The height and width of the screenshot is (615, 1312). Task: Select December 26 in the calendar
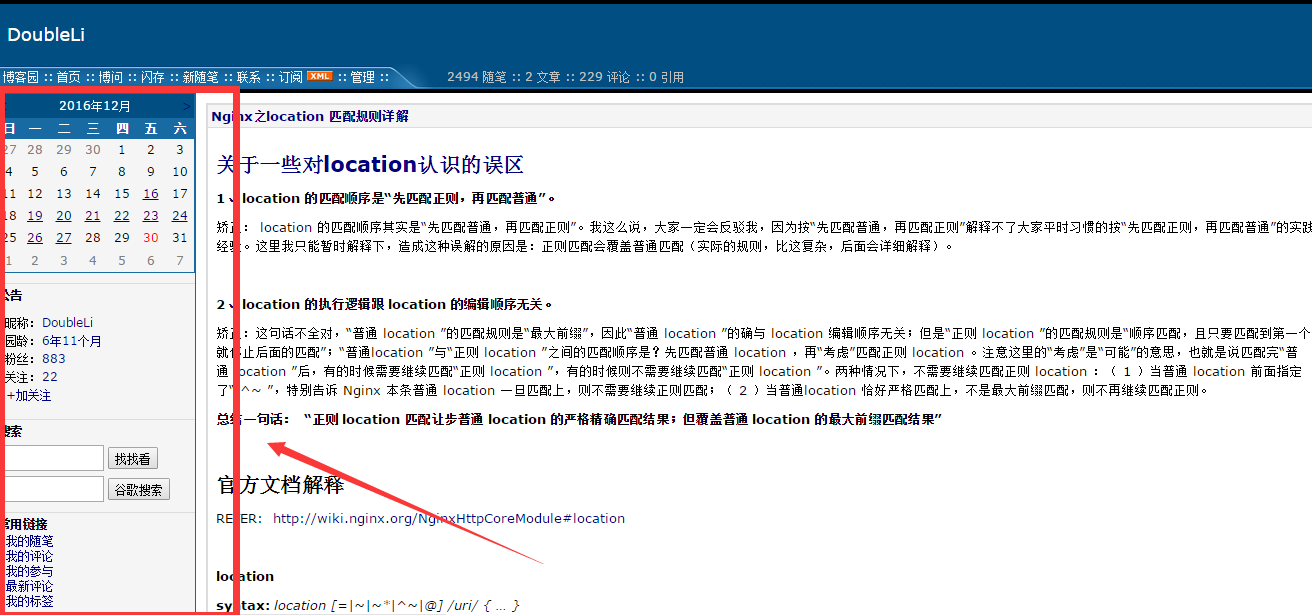[35, 238]
